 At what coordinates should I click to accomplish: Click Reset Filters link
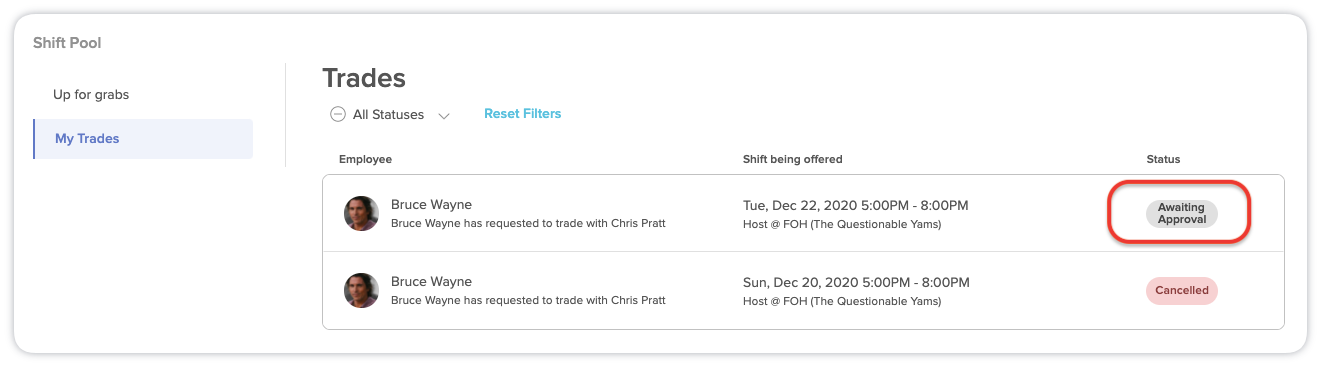522,114
